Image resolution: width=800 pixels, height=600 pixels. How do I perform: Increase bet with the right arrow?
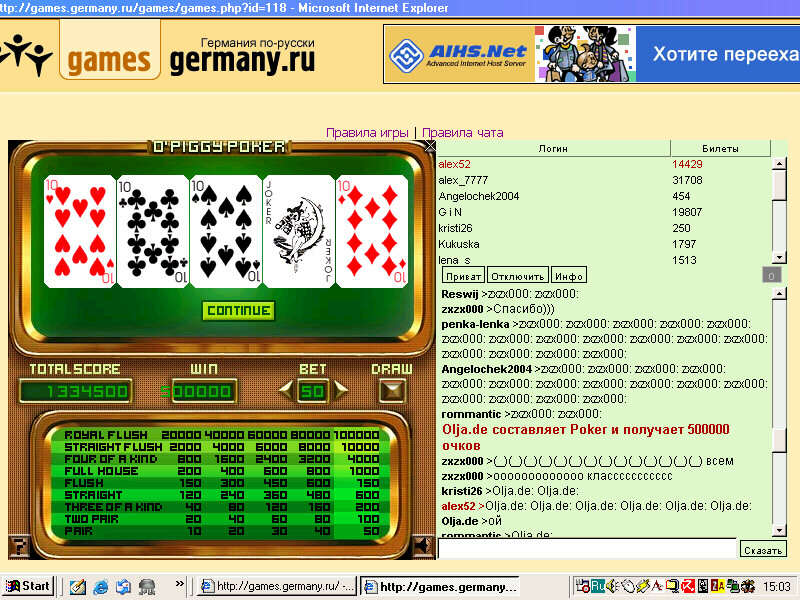[x=341, y=390]
